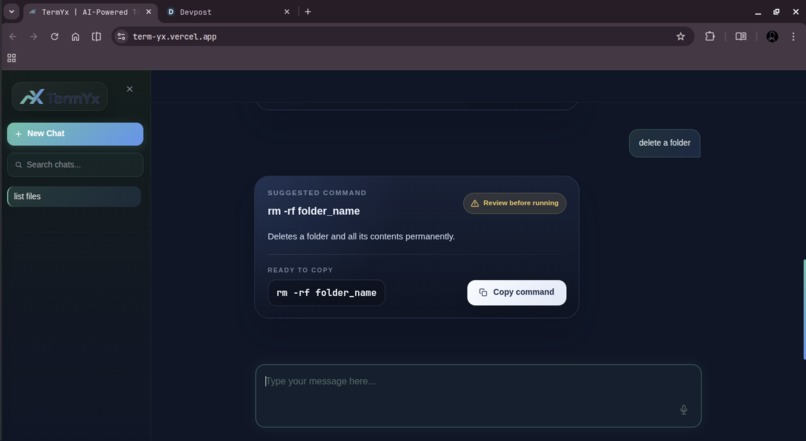
Task: Go to browser home page
Action: pos(76,36)
